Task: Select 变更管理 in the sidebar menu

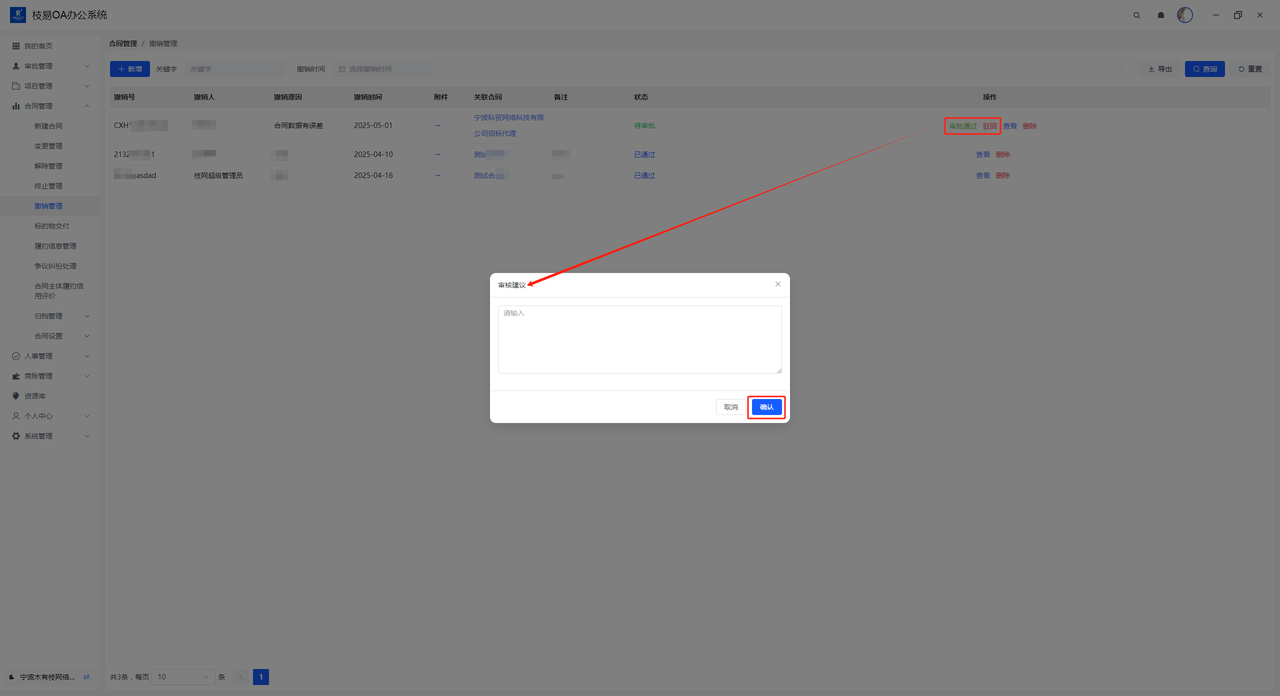Action: [x=48, y=146]
